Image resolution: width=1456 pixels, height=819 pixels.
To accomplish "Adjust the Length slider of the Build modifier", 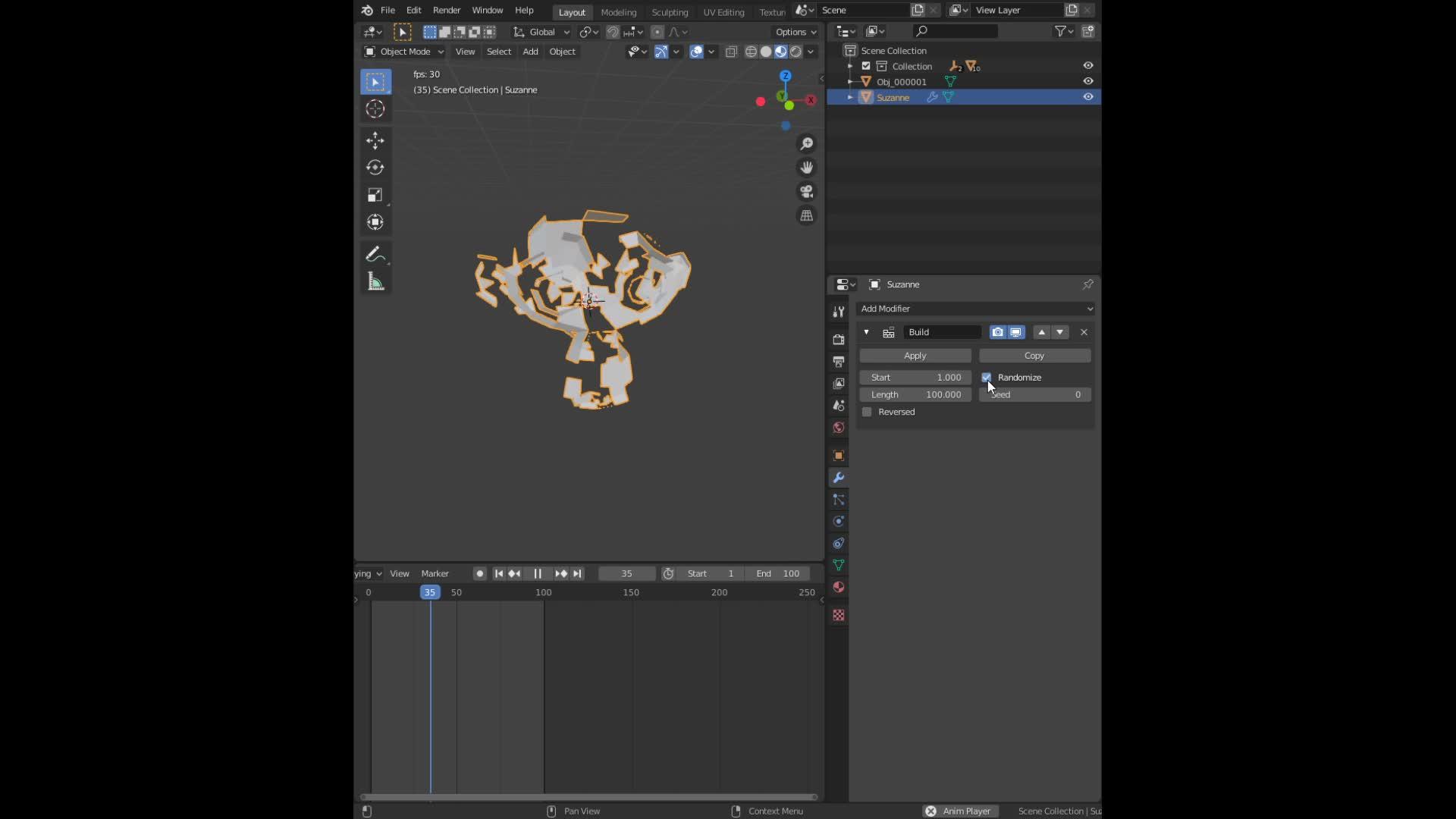I will point(915,394).
